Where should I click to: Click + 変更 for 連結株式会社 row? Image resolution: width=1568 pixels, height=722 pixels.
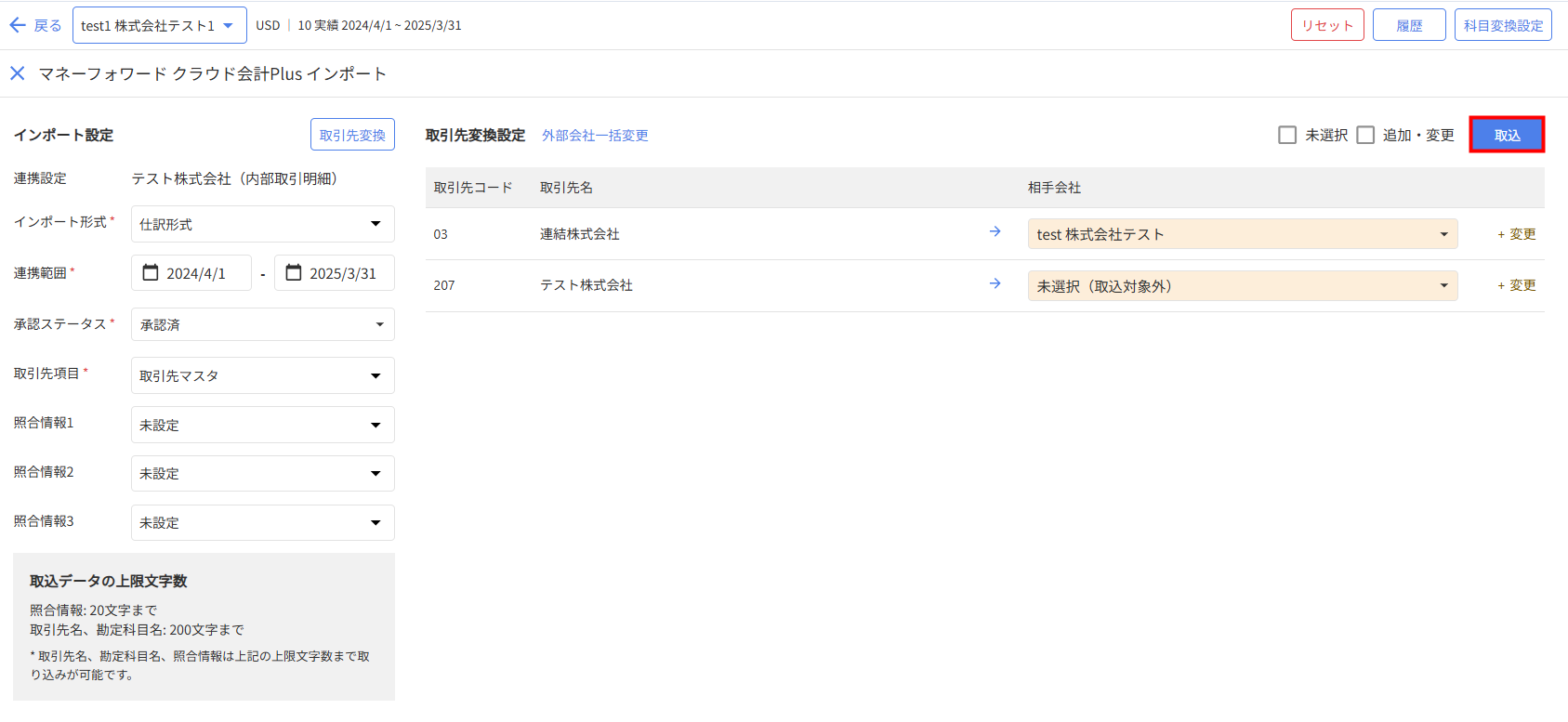pyautogui.click(x=1516, y=234)
